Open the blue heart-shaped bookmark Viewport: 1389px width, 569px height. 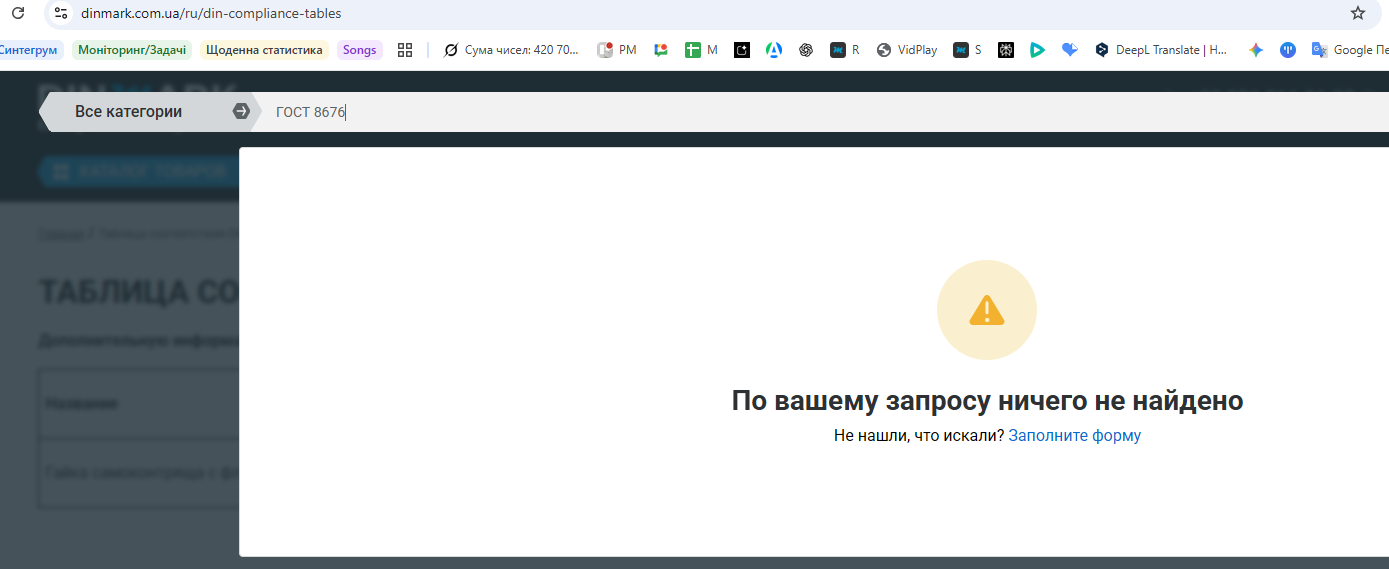pyautogui.click(x=1070, y=50)
